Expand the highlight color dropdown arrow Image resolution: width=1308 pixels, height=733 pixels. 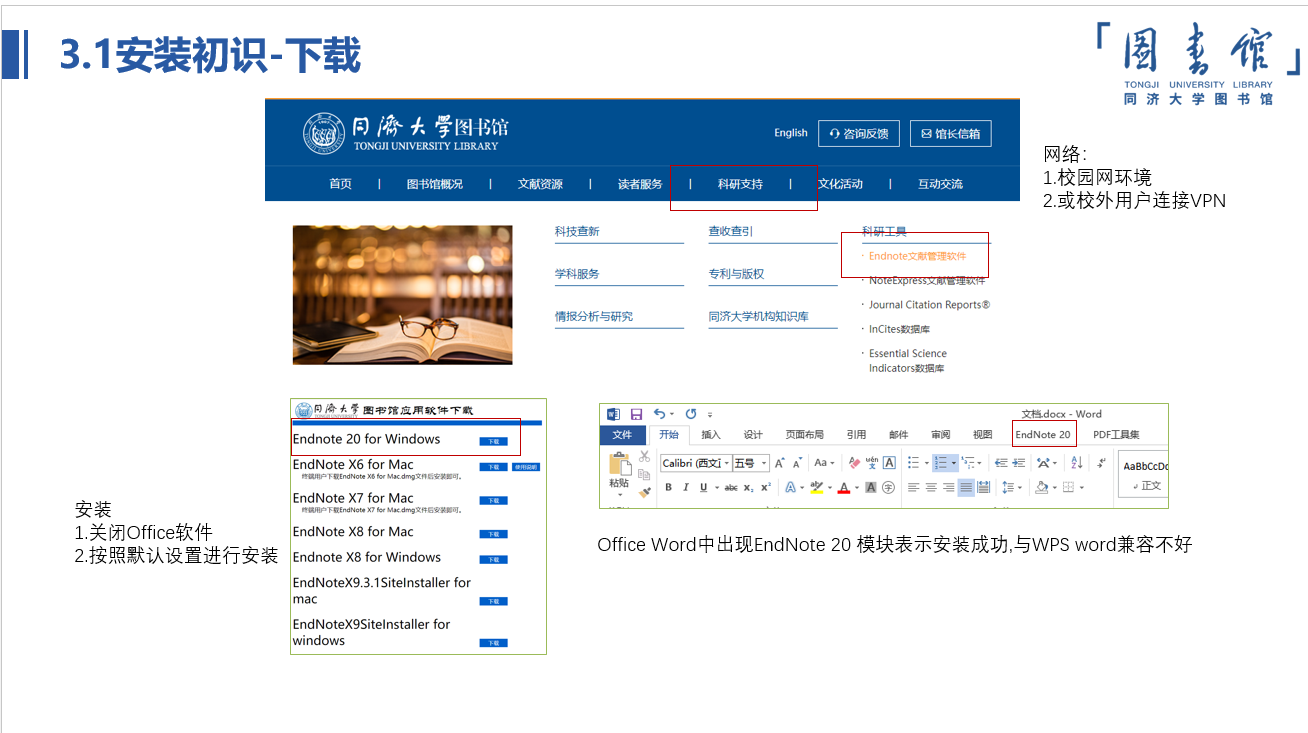[830, 487]
